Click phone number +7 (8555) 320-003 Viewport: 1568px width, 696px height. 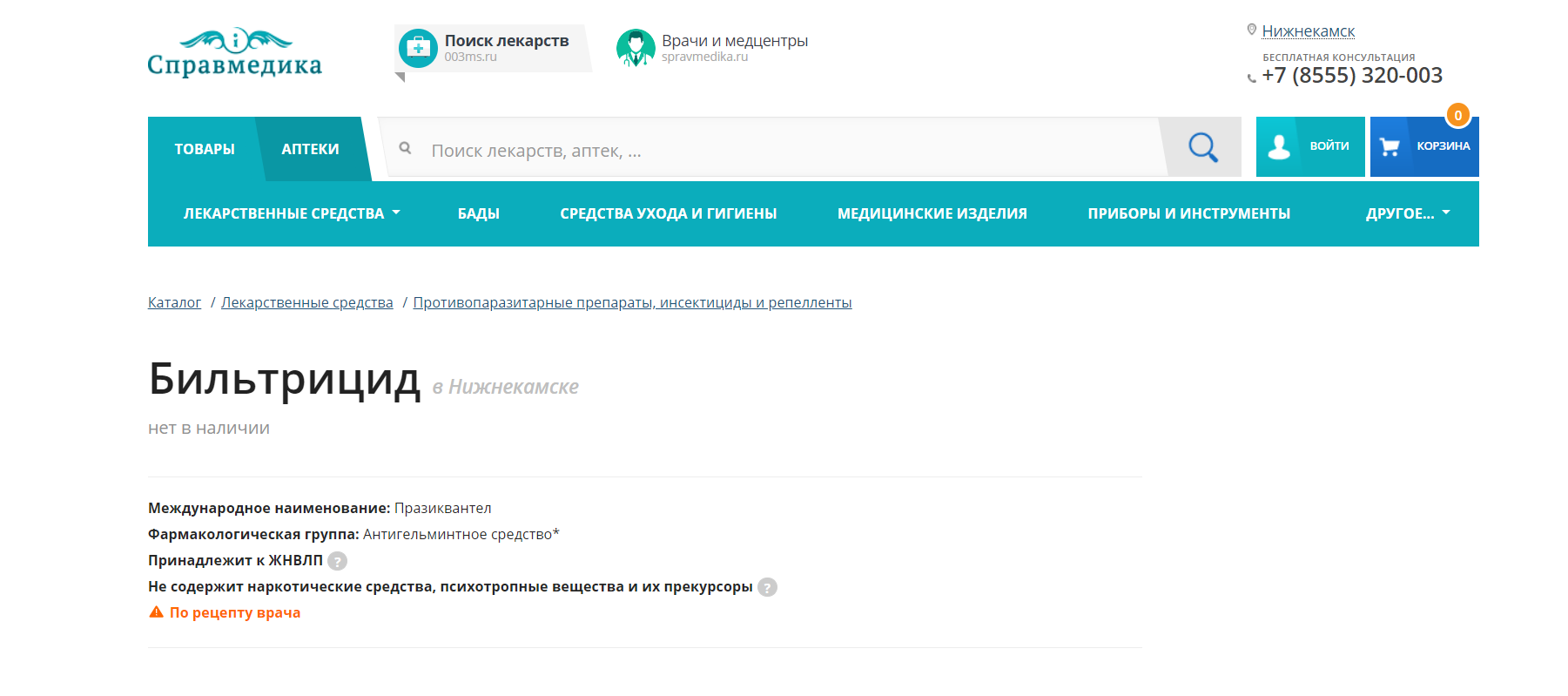(1352, 76)
